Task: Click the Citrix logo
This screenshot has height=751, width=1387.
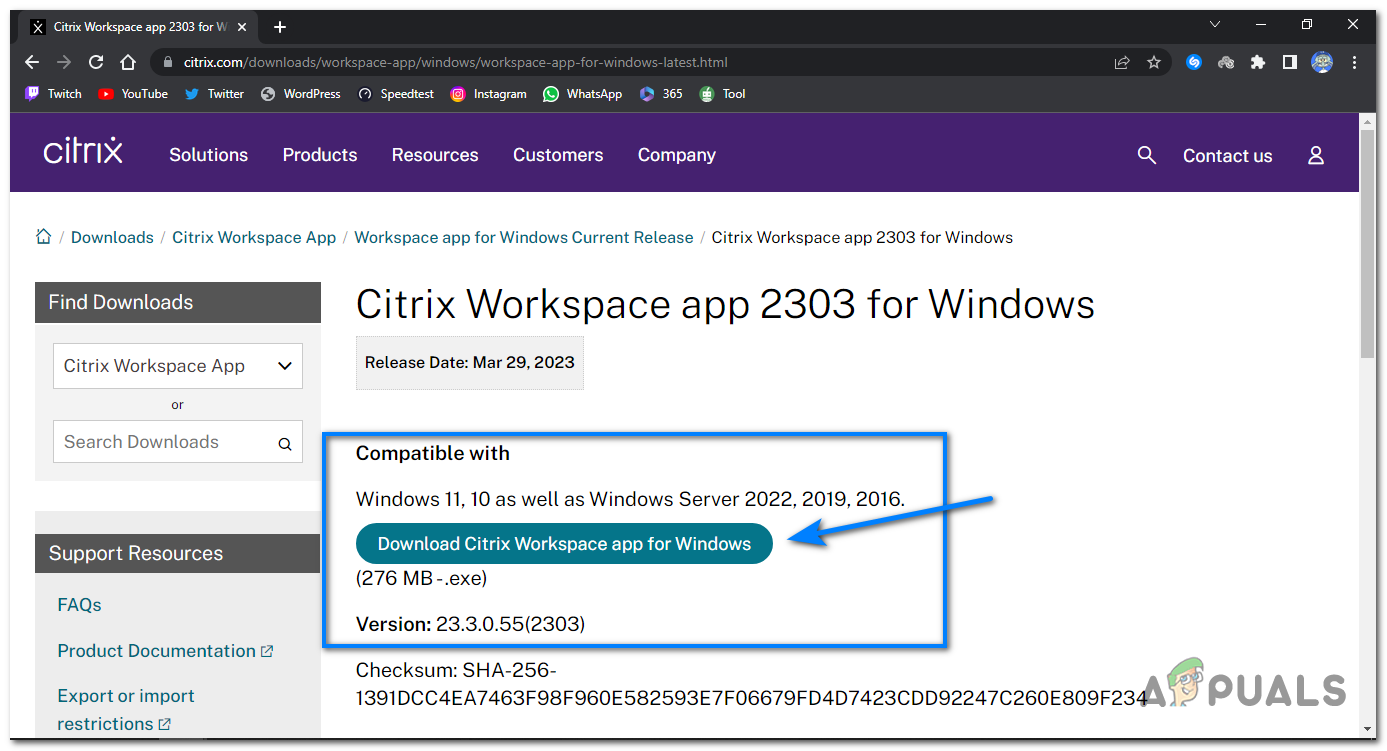Action: [83, 152]
